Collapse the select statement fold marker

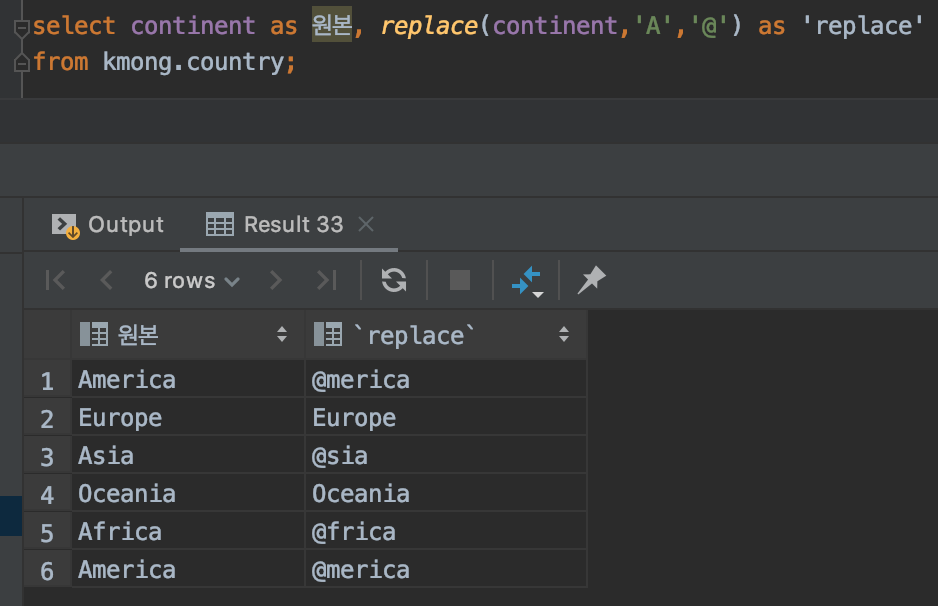(x=21, y=28)
